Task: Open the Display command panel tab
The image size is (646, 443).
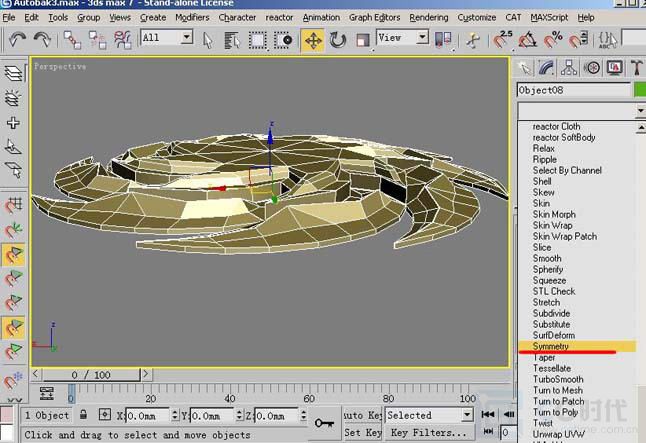Action: [x=614, y=68]
